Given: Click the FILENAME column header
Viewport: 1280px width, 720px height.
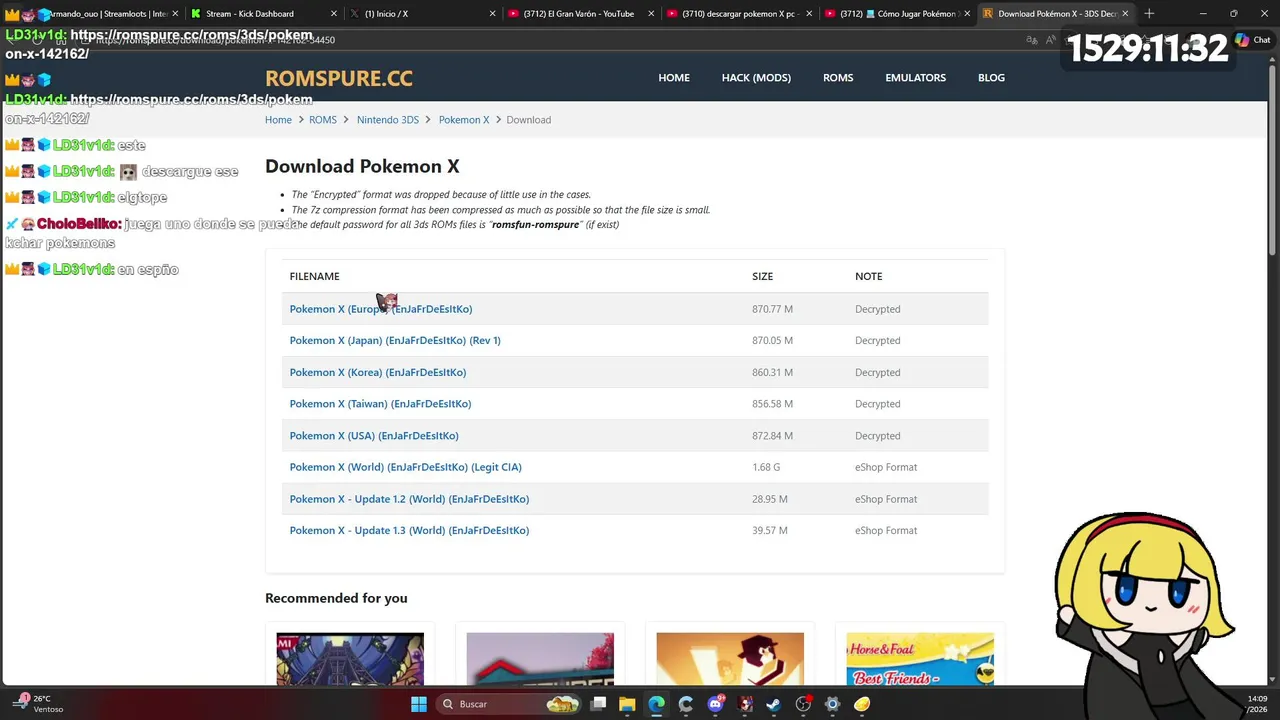Looking at the screenshot, I should (314, 276).
